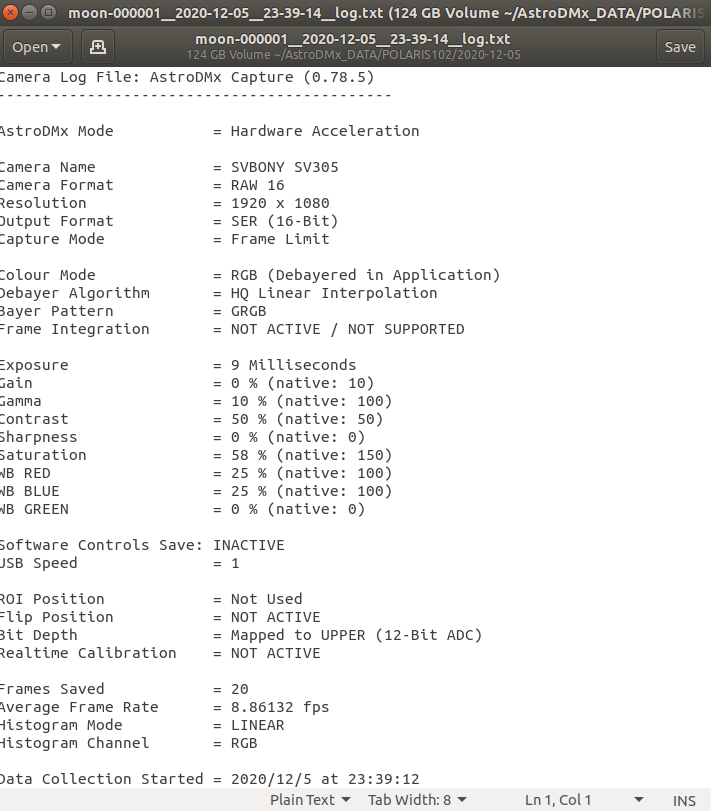Open the Open file dropdown button
Screen dimensions: 711x811
coord(37,47)
